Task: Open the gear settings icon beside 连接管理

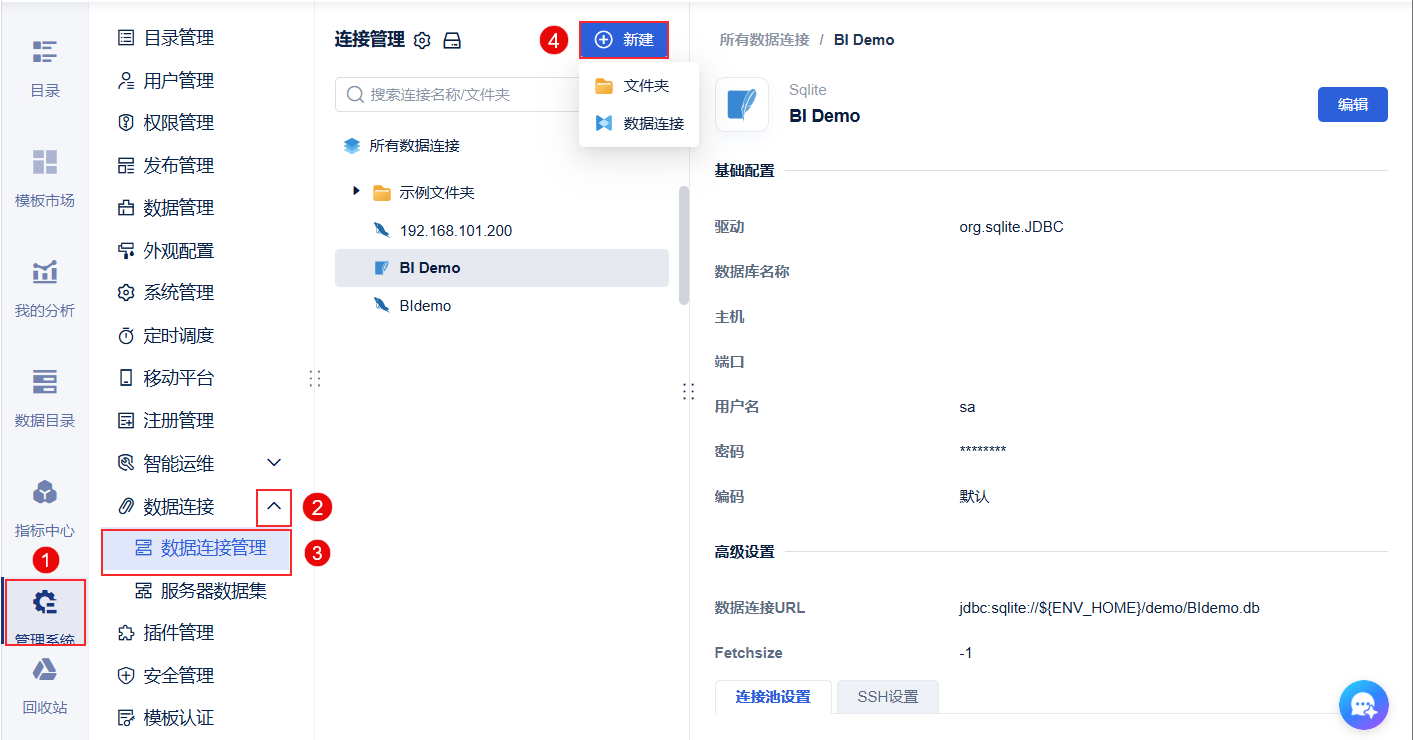Action: coord(421,40)
